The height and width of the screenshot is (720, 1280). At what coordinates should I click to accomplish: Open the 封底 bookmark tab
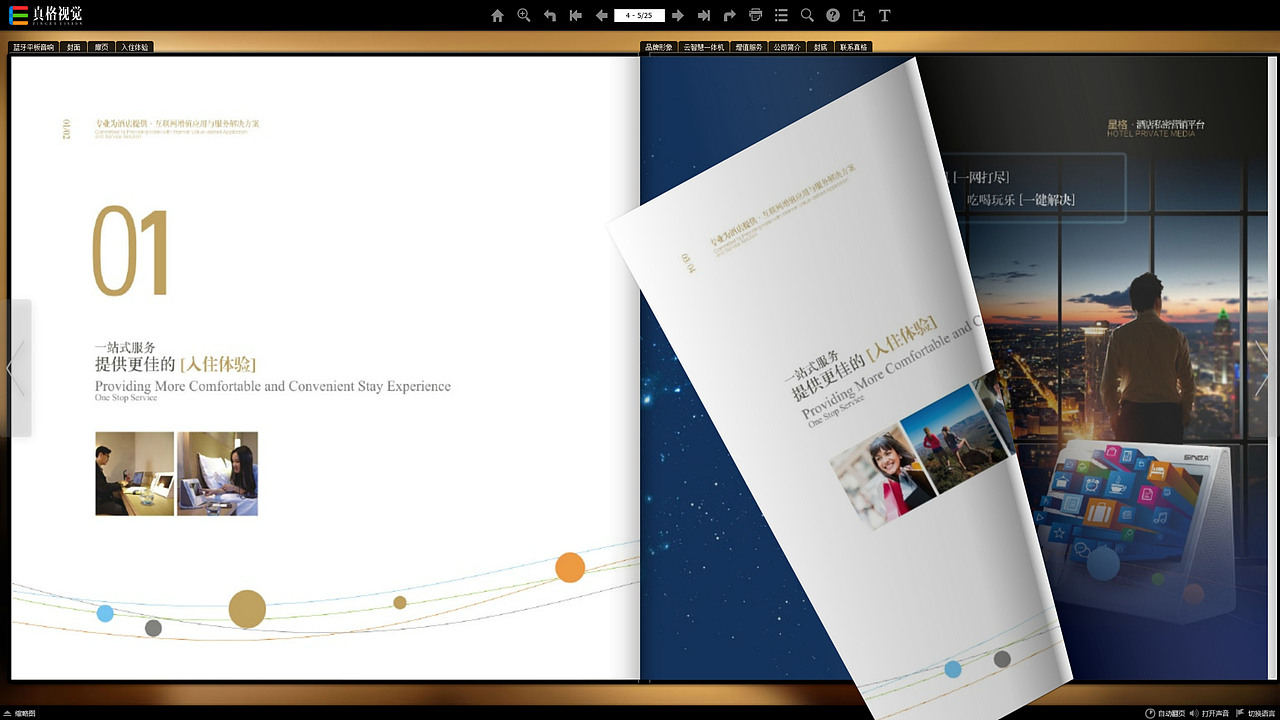[x=820, y=47]
